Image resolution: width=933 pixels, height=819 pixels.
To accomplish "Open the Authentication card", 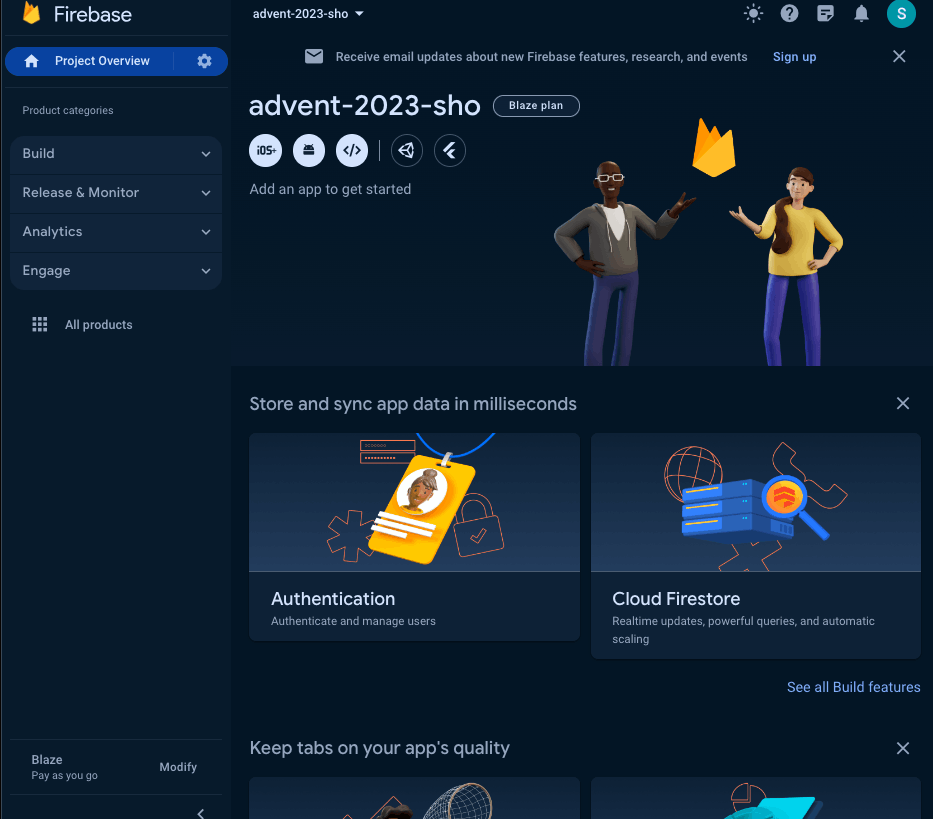I will coord(414,537).
